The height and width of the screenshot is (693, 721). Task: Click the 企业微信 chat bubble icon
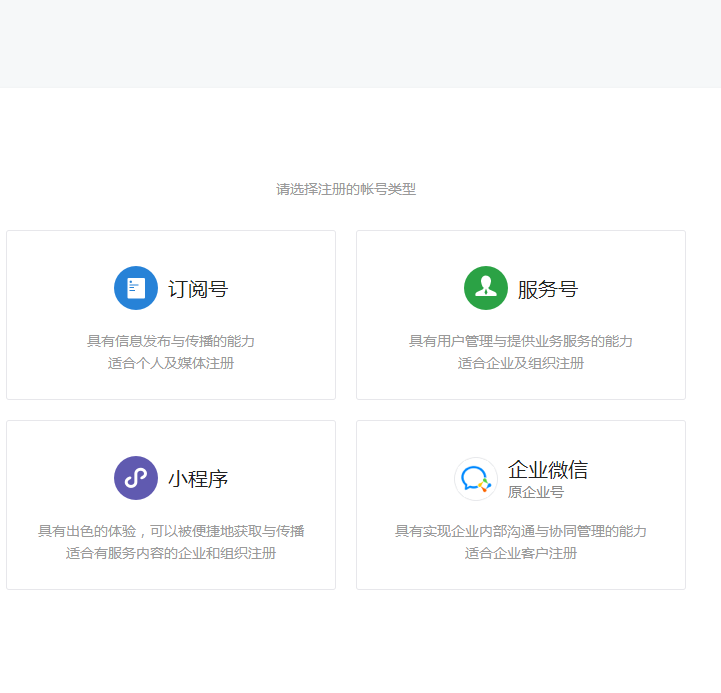point(476,479)
